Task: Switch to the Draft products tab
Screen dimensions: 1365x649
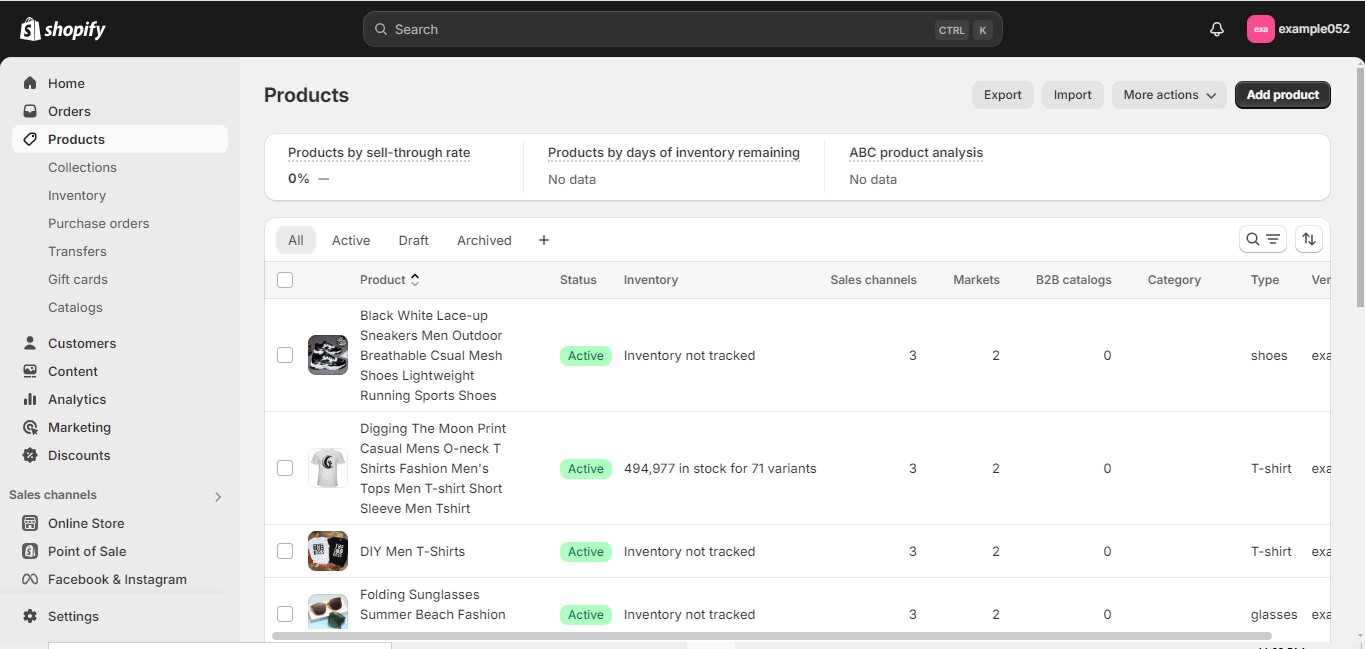Action: point(413,240)
